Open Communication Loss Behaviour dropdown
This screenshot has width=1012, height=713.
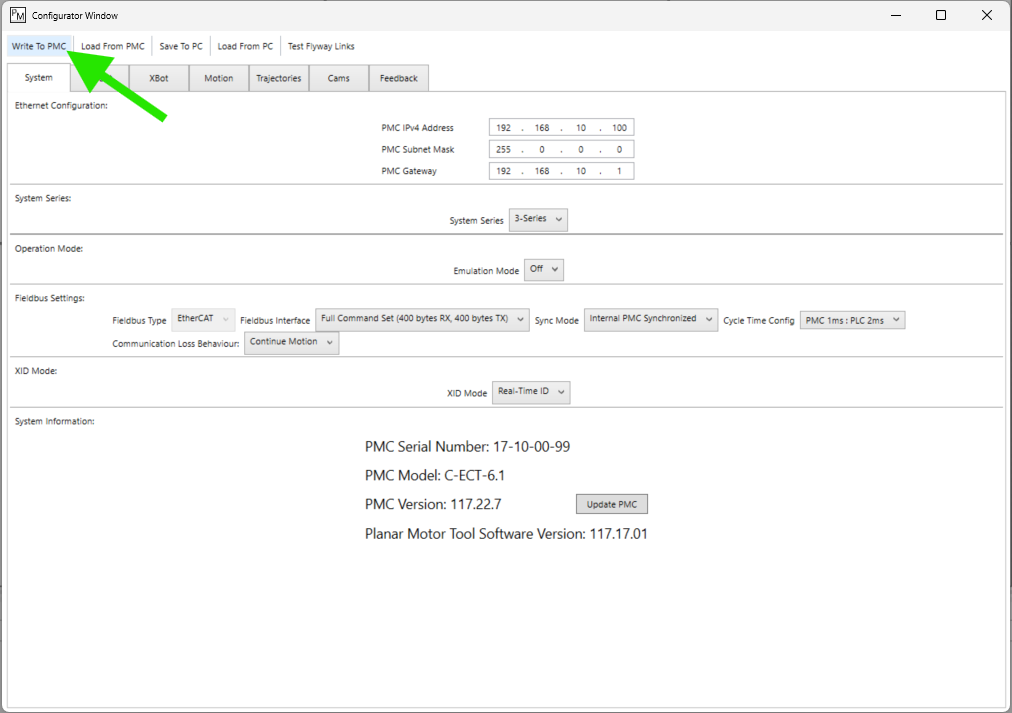click(x=291, y=342)
